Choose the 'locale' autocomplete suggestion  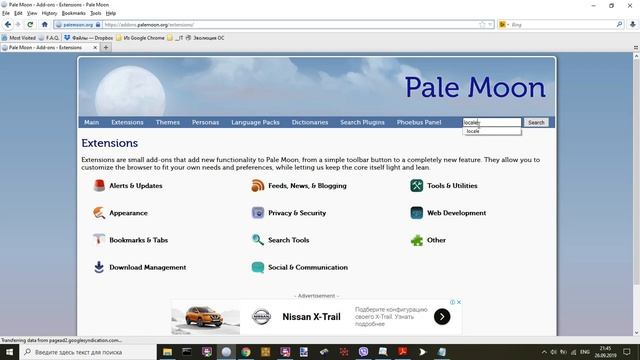(x=492, y=131)
